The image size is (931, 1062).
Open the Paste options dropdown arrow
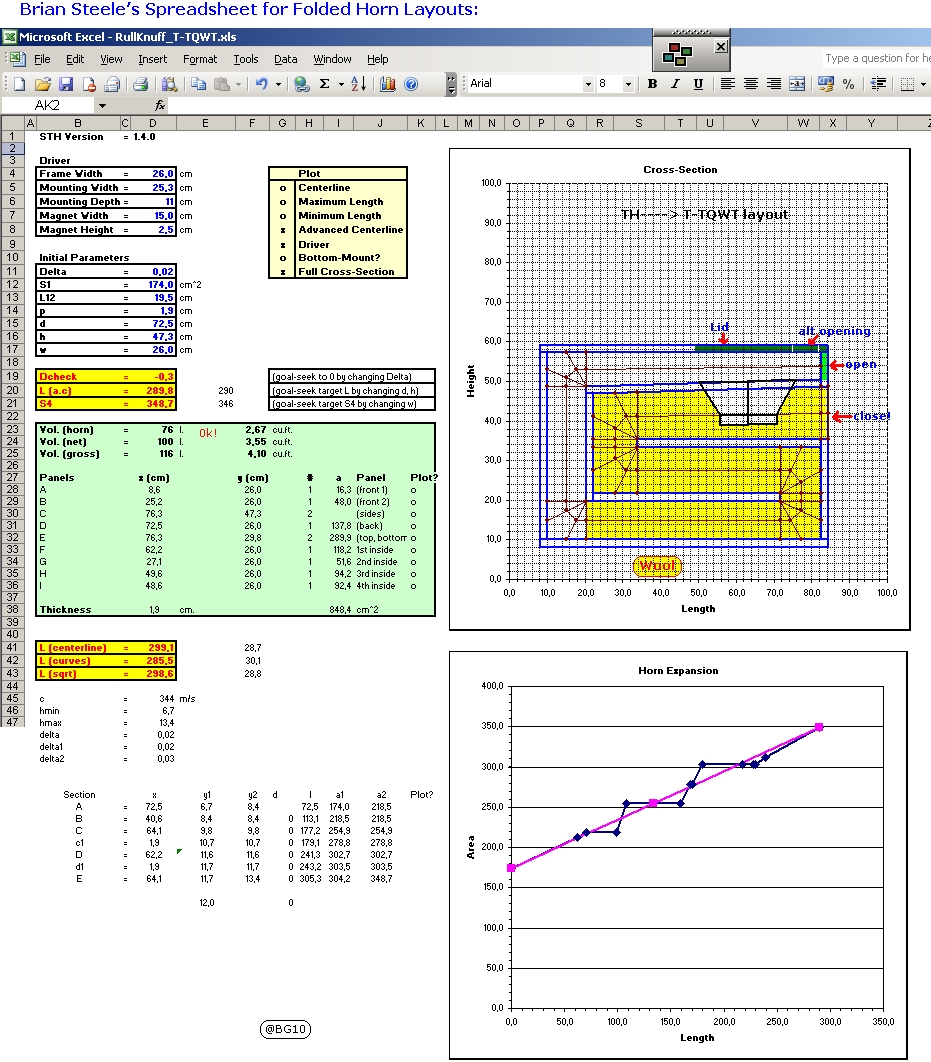click(x=238, y=84)
